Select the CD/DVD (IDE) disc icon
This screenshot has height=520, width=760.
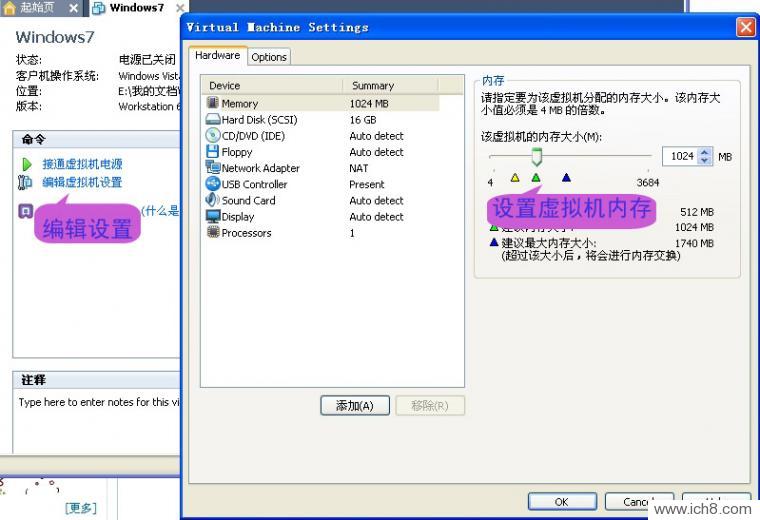click(x=212, y=135)
